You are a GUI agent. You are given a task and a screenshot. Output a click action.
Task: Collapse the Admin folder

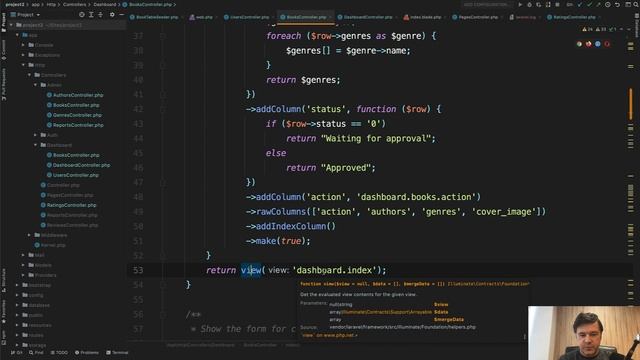tap(36, 85)
